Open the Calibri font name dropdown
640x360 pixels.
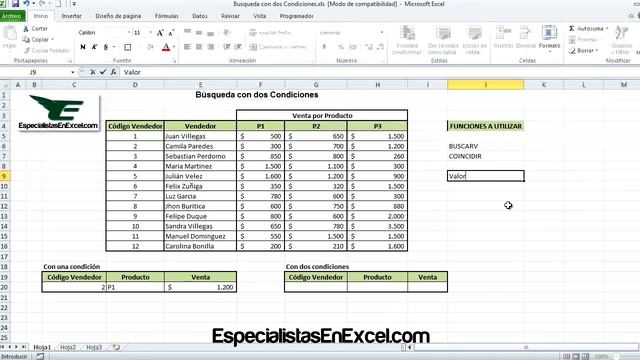(x=129, y=32)
